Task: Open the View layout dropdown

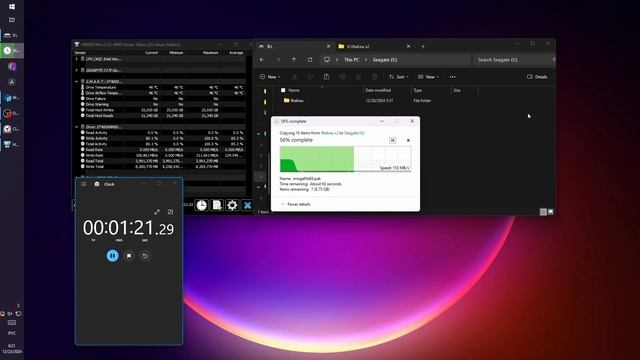Action: tap(428, 77)
